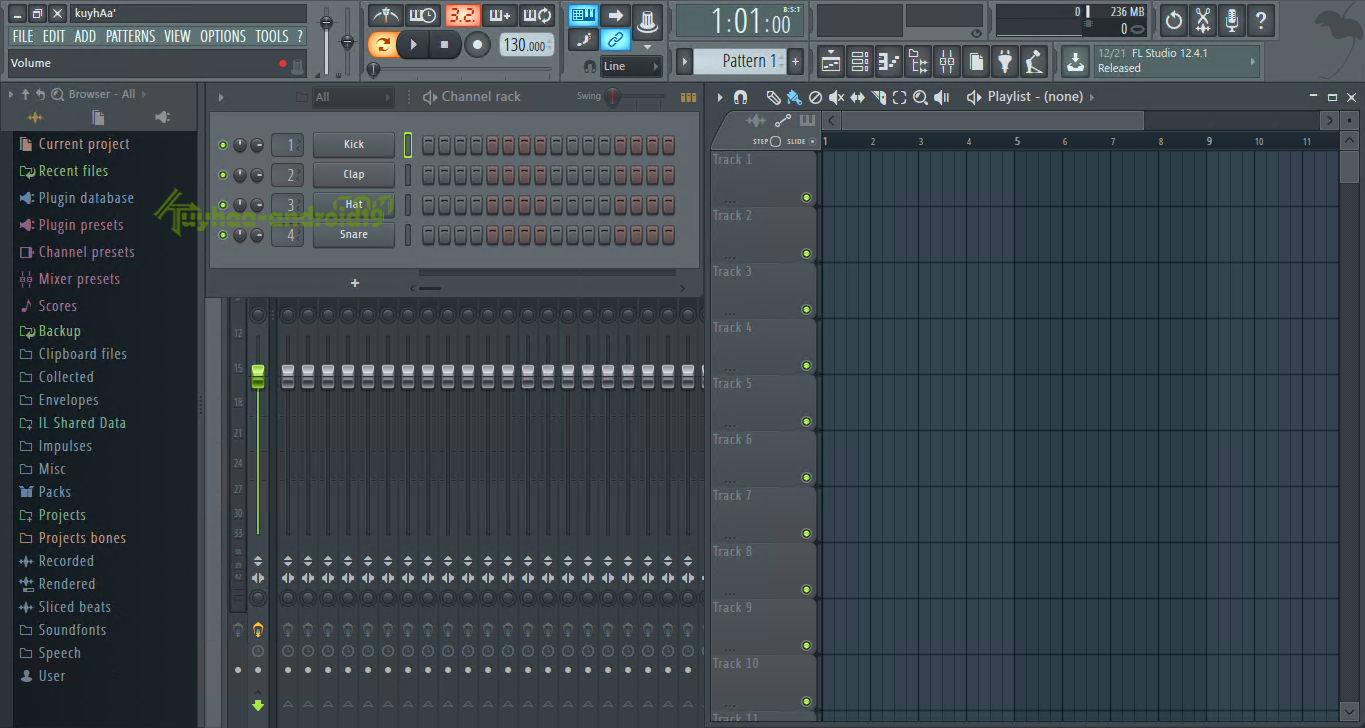Viewport: 1365px width, 728px height.
Task: Click the metronome icon
Action: (385, 15)
